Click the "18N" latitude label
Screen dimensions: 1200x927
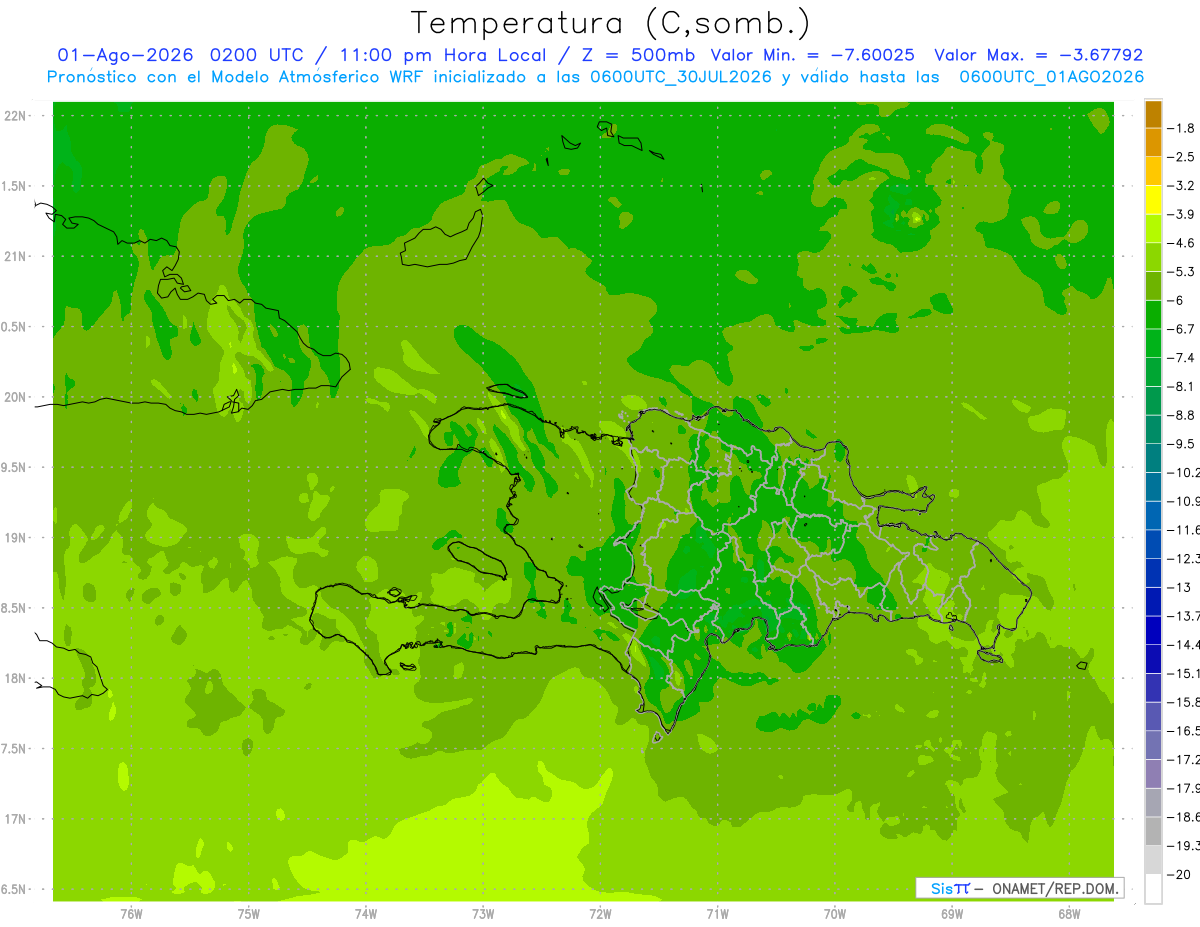click(15, 678)
